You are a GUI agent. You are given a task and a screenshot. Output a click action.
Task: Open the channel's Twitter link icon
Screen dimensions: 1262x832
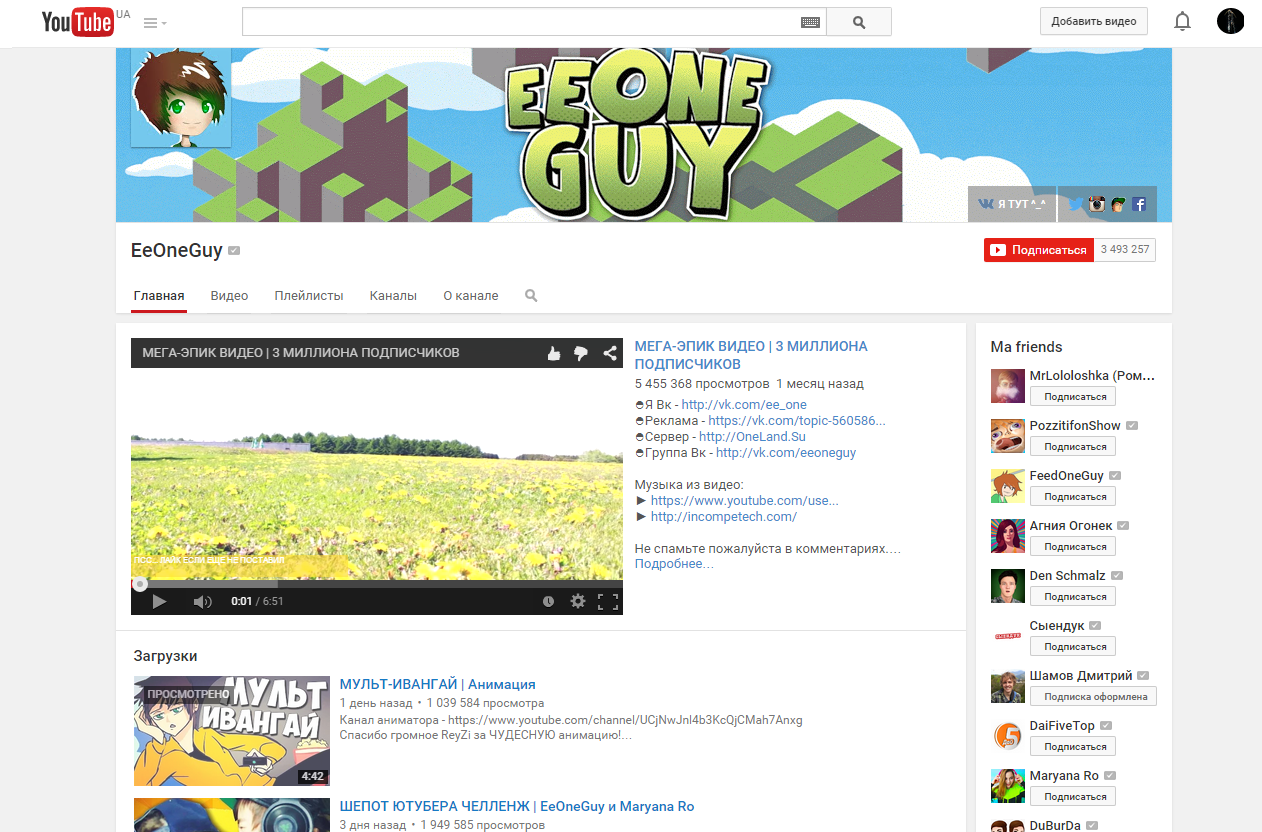click(x=1075, y=204)
